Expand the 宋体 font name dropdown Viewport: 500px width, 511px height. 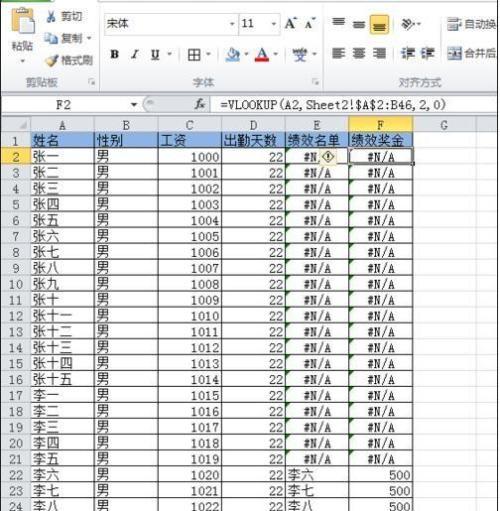232,24
